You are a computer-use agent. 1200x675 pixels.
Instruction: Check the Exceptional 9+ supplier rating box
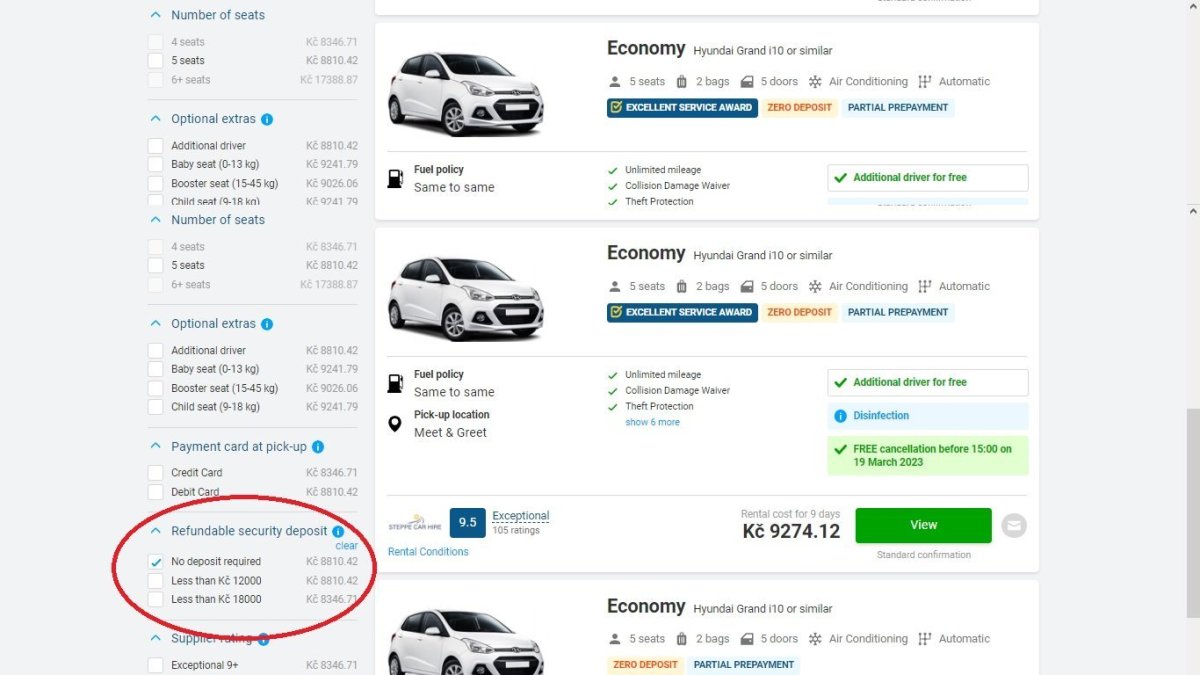tap(156, 665)
